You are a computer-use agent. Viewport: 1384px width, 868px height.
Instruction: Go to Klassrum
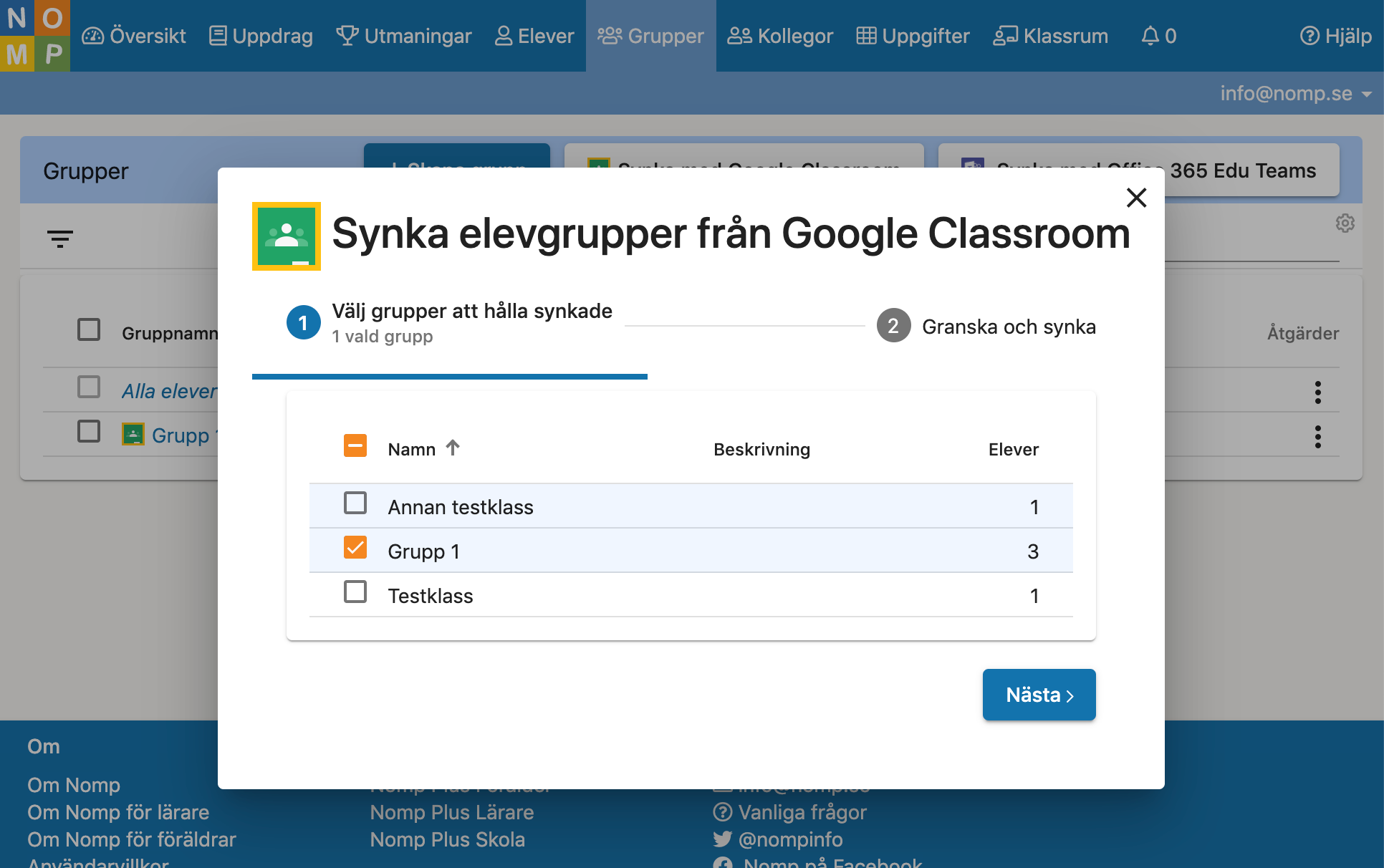[x=1051, y=36]
